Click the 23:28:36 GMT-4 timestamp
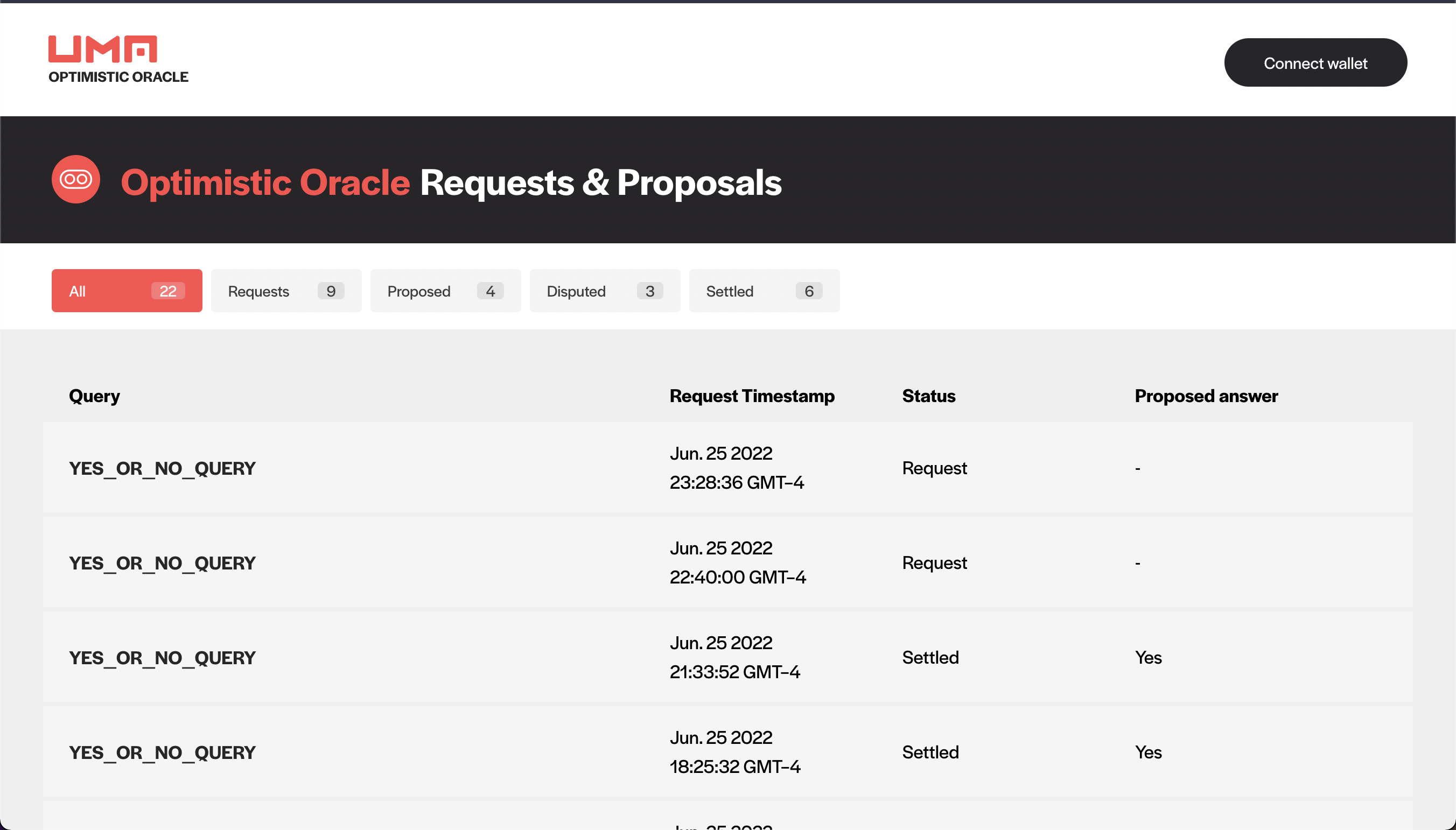 coord(737,482)
